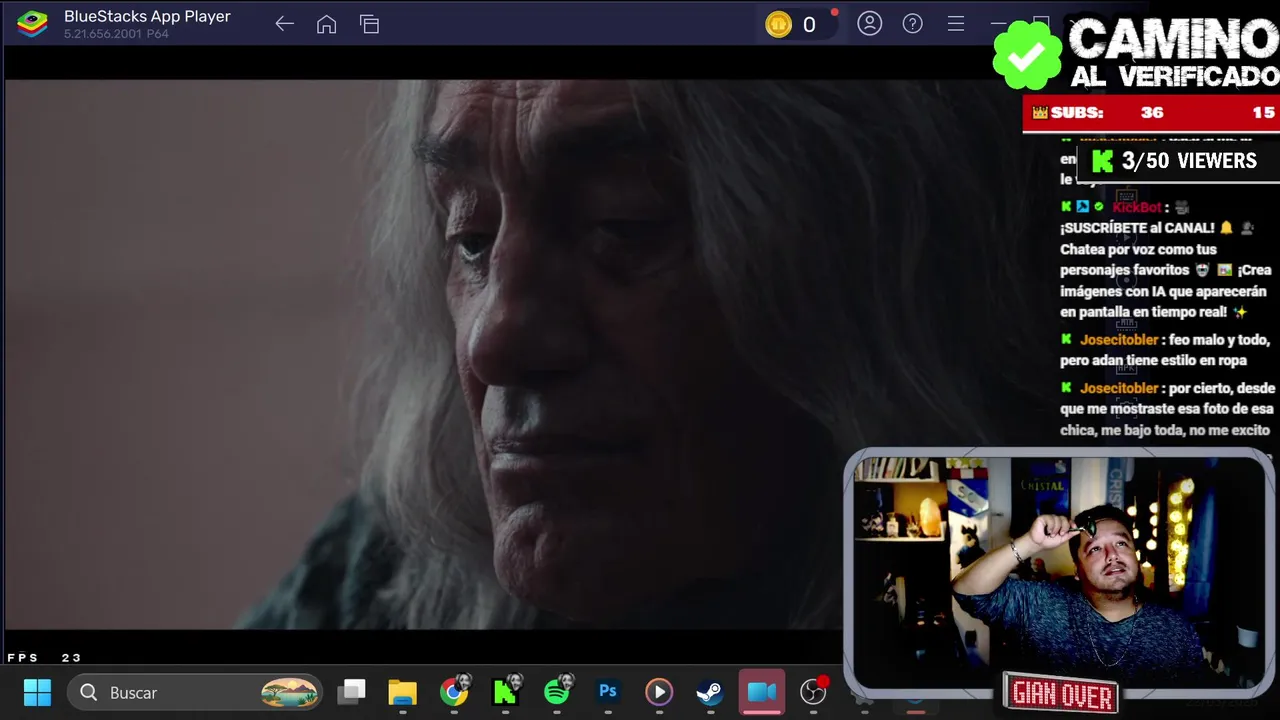Screen dimensions: 1280x720
Task: Open the Windows Start menu
Action: coord(37,692)
